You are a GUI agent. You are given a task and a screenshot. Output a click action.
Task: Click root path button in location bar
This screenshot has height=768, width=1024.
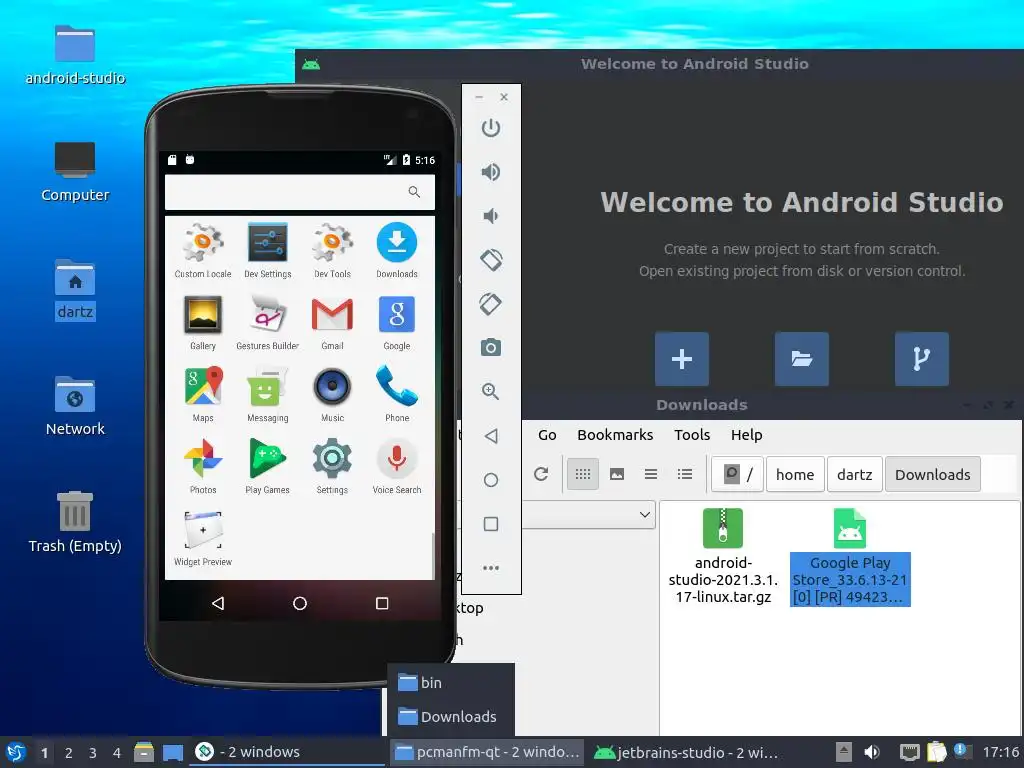coord(738,474)
